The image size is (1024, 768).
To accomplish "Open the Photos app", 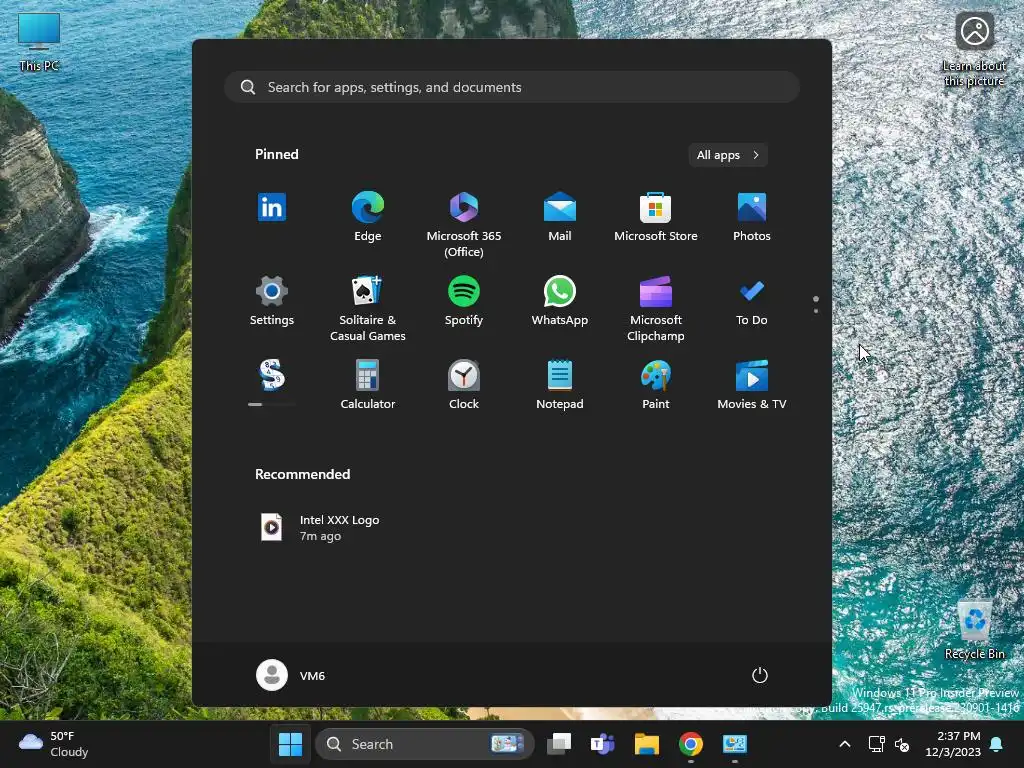I will (752, 217).
